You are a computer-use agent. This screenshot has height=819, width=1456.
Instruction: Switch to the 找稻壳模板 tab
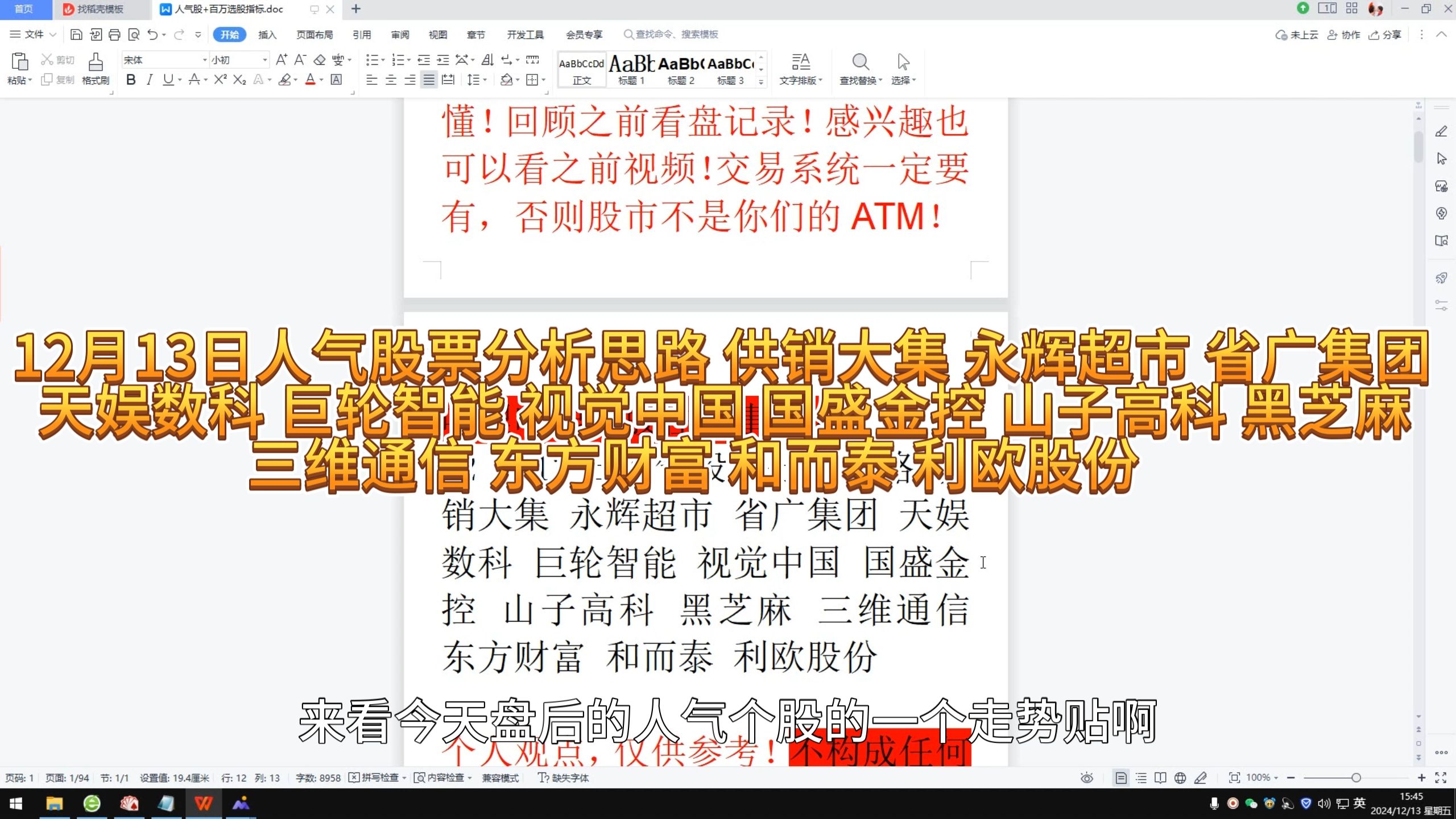100,9
